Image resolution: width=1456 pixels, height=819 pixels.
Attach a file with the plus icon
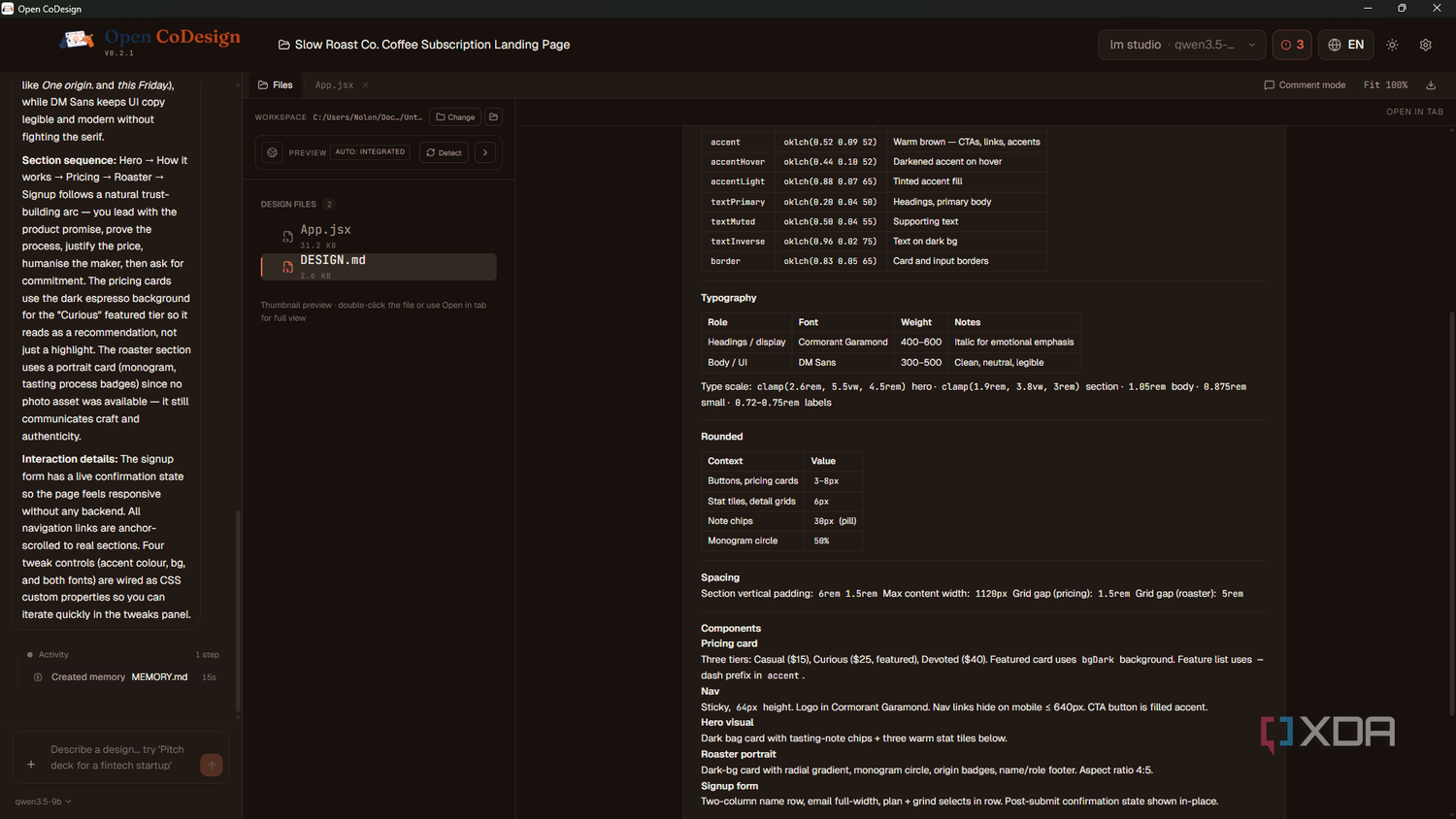tap(31, 765)
